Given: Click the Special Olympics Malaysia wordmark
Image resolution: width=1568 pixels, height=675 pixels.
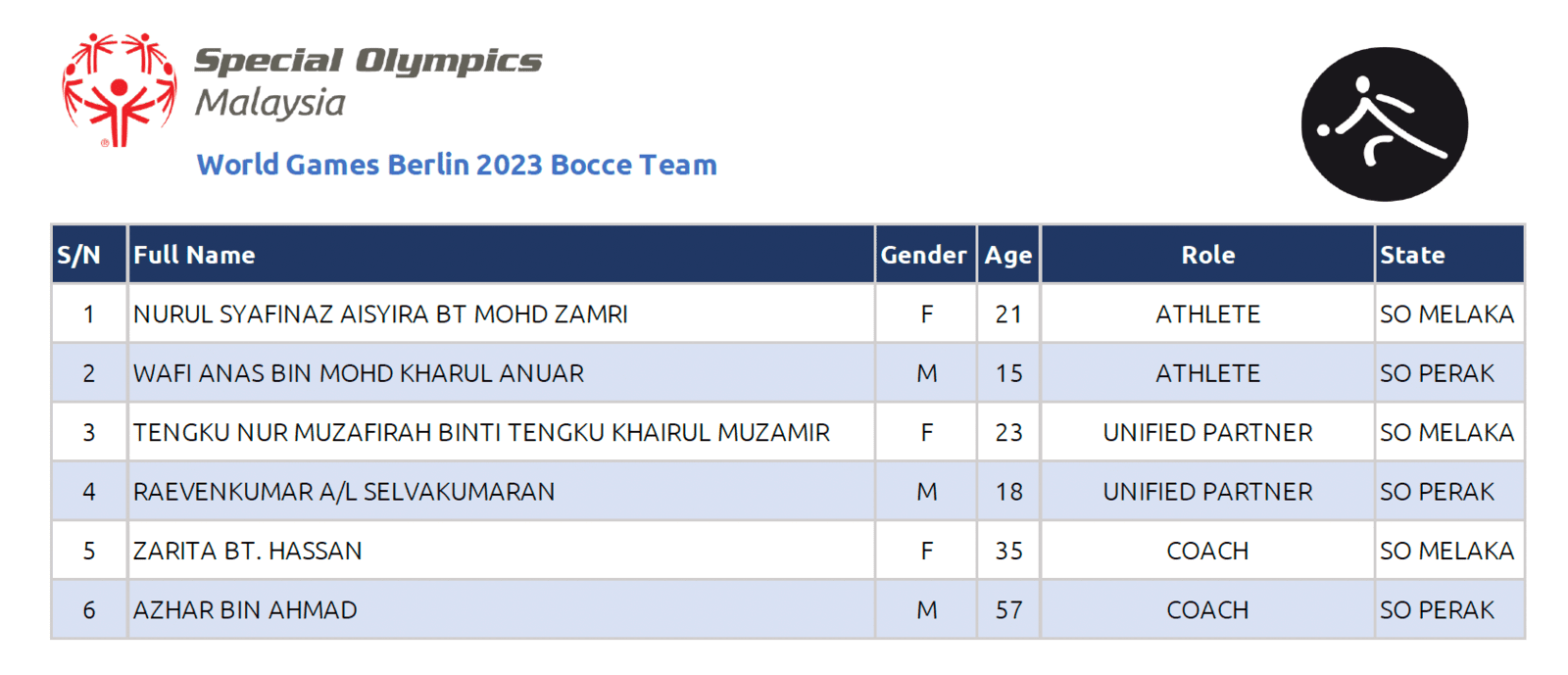Looking at the screenshot, I should [x=367, y=81].
